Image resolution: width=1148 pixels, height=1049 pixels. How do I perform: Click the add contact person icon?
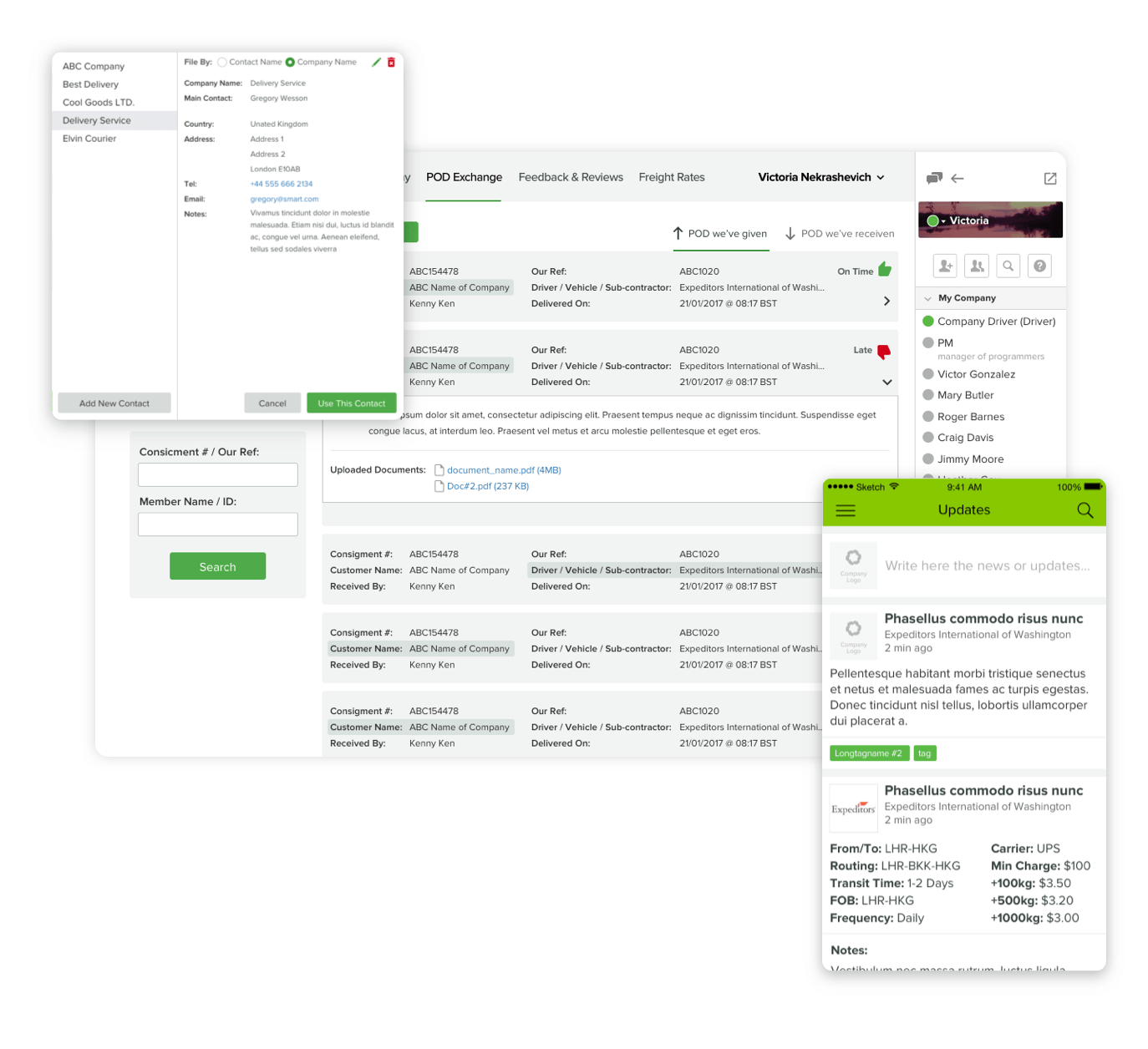coord(946,266)
